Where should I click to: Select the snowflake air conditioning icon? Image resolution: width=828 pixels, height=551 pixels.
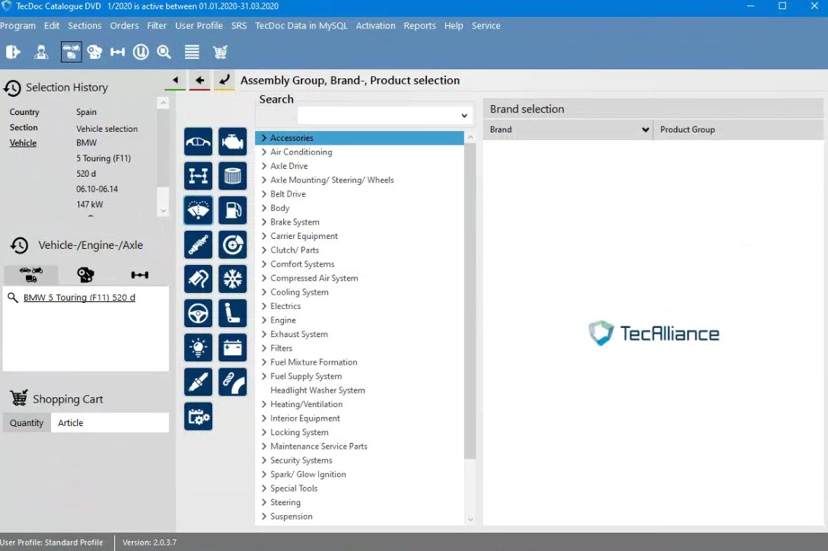(232, 279)
